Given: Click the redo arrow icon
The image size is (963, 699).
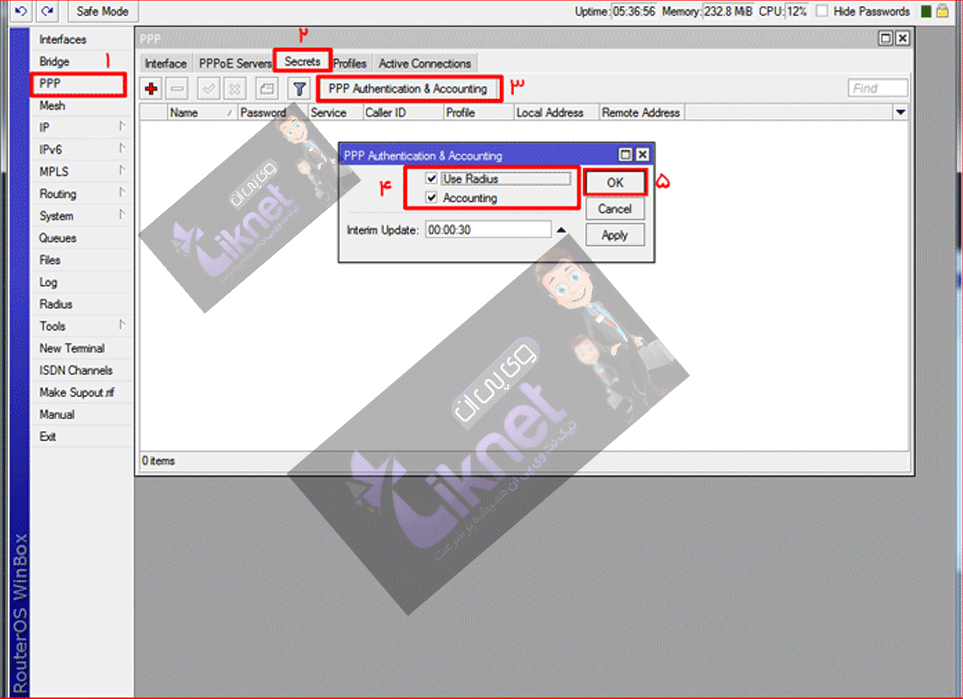Looking at the screenshot, I should 47,11.
